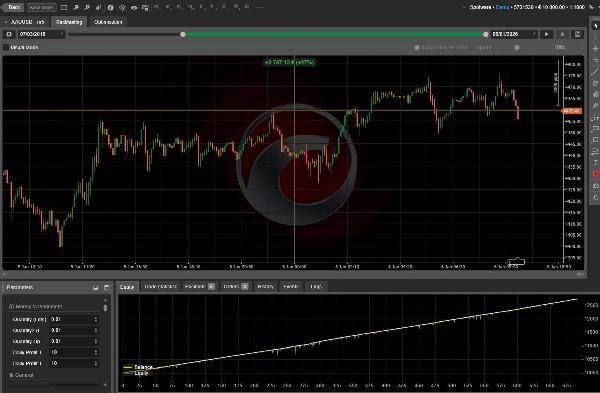Adjust the second Daily Profit stepper
Image resolution: width=600 pixels, height=393 pixels.
click(96, 364)
